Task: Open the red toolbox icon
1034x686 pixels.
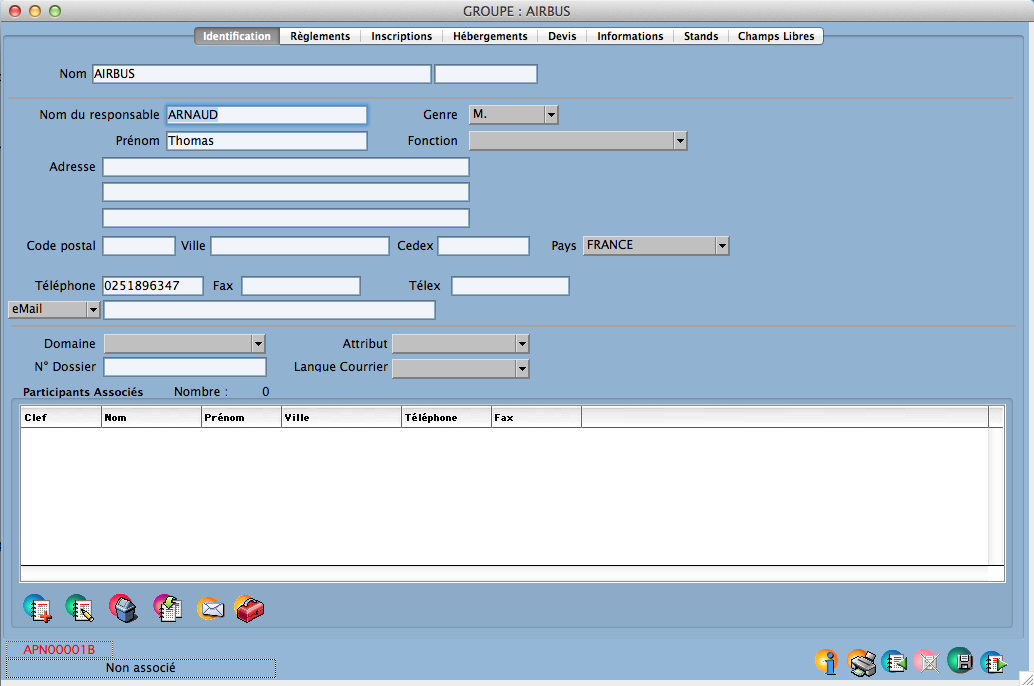Action: (x=250, y=608)
